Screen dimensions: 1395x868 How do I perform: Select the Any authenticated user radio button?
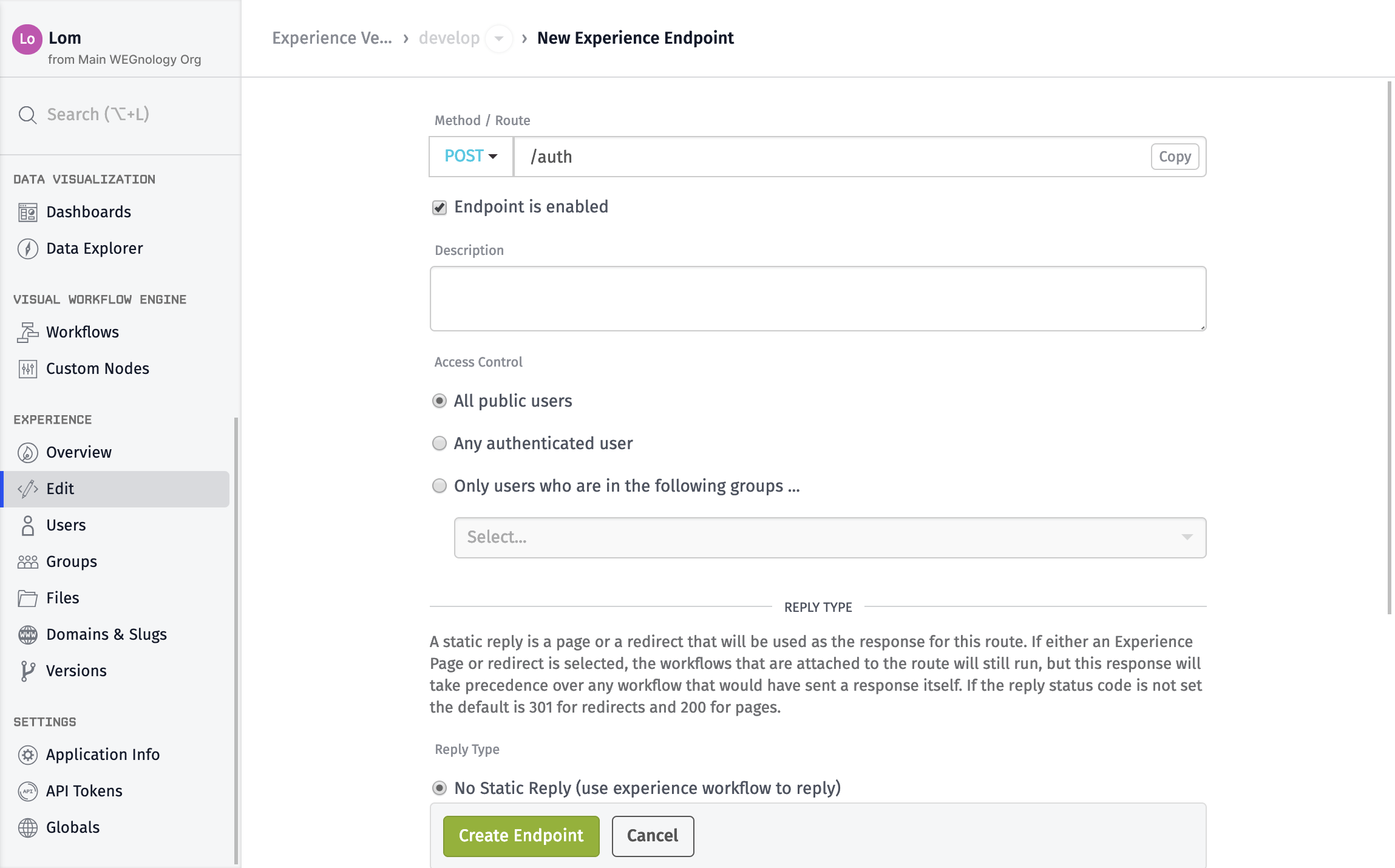(439, 443)
